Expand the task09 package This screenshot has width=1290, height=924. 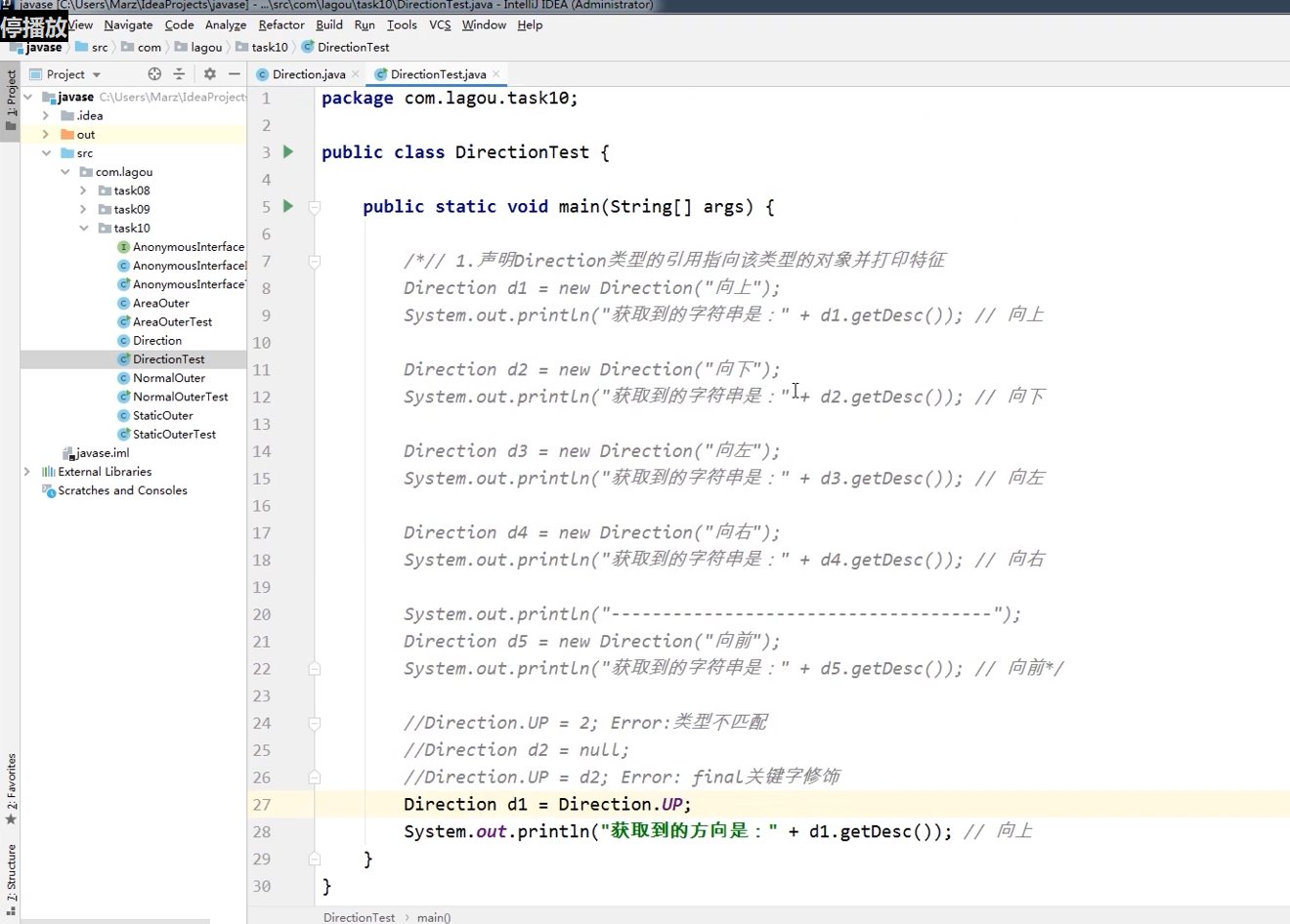[x=84, y=209]
